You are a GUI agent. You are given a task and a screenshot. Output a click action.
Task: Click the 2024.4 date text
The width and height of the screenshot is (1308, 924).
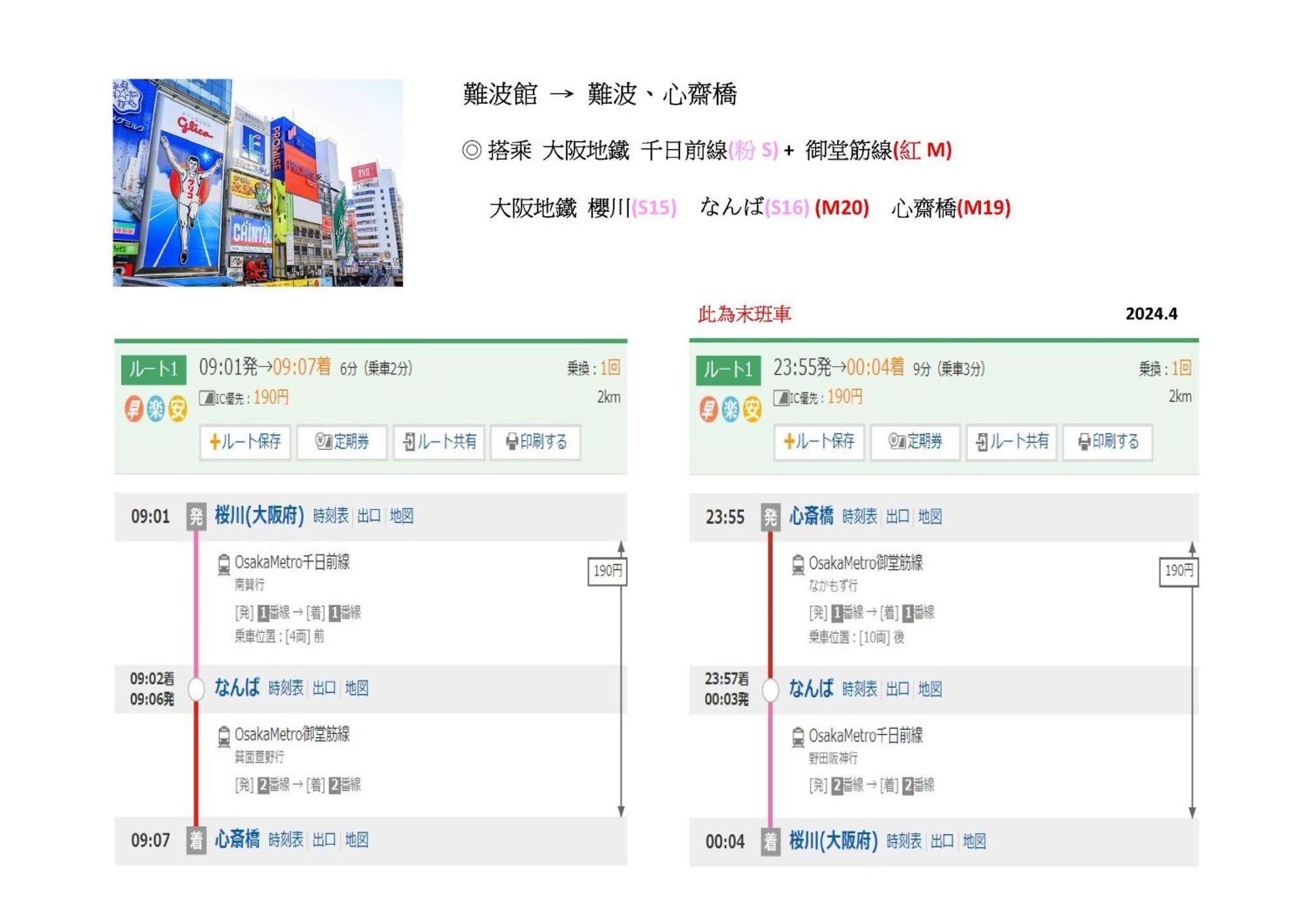pos(1151,314)
